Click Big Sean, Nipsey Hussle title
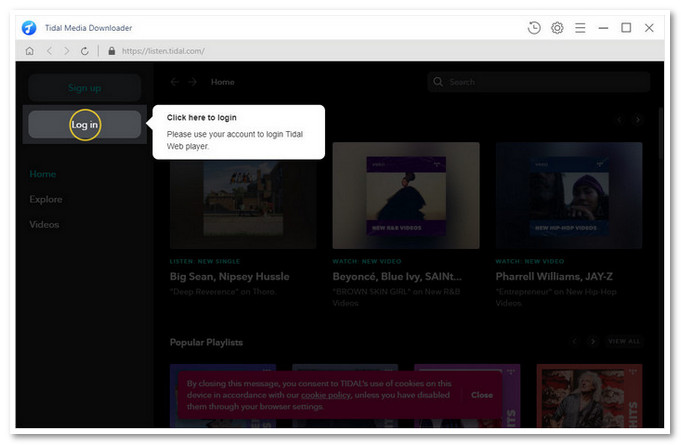681x445 pixels. coord(229,277)
